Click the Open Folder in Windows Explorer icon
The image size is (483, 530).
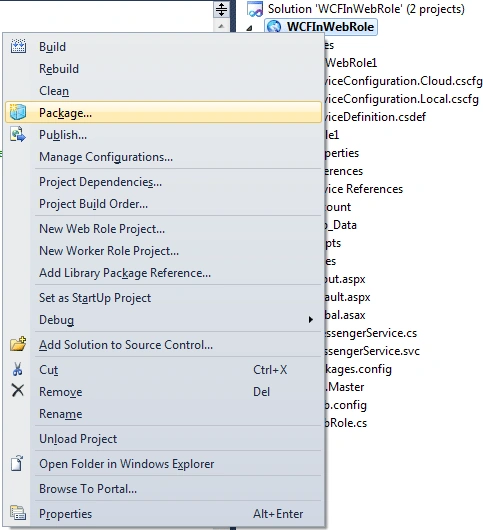pyautogui.click(x=17, y=463)
